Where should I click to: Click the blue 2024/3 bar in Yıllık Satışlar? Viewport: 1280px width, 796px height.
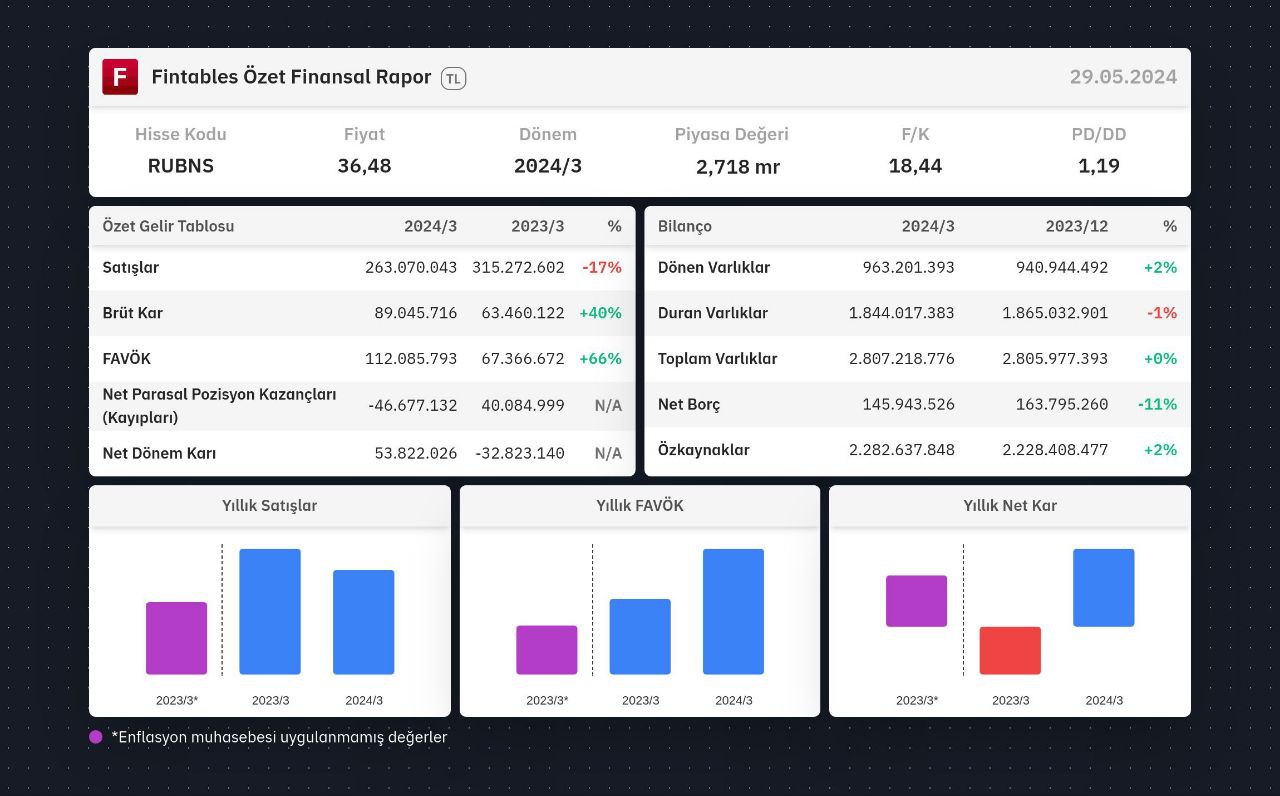pos(364,622)
